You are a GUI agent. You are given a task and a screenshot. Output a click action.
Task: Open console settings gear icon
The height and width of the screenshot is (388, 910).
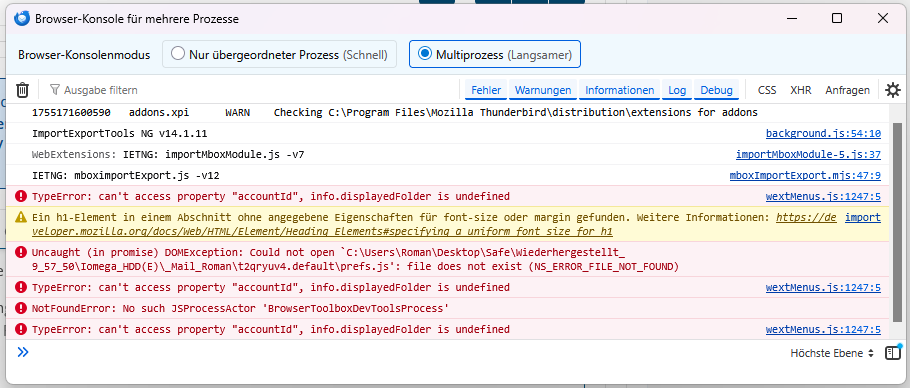pos(892,90)
